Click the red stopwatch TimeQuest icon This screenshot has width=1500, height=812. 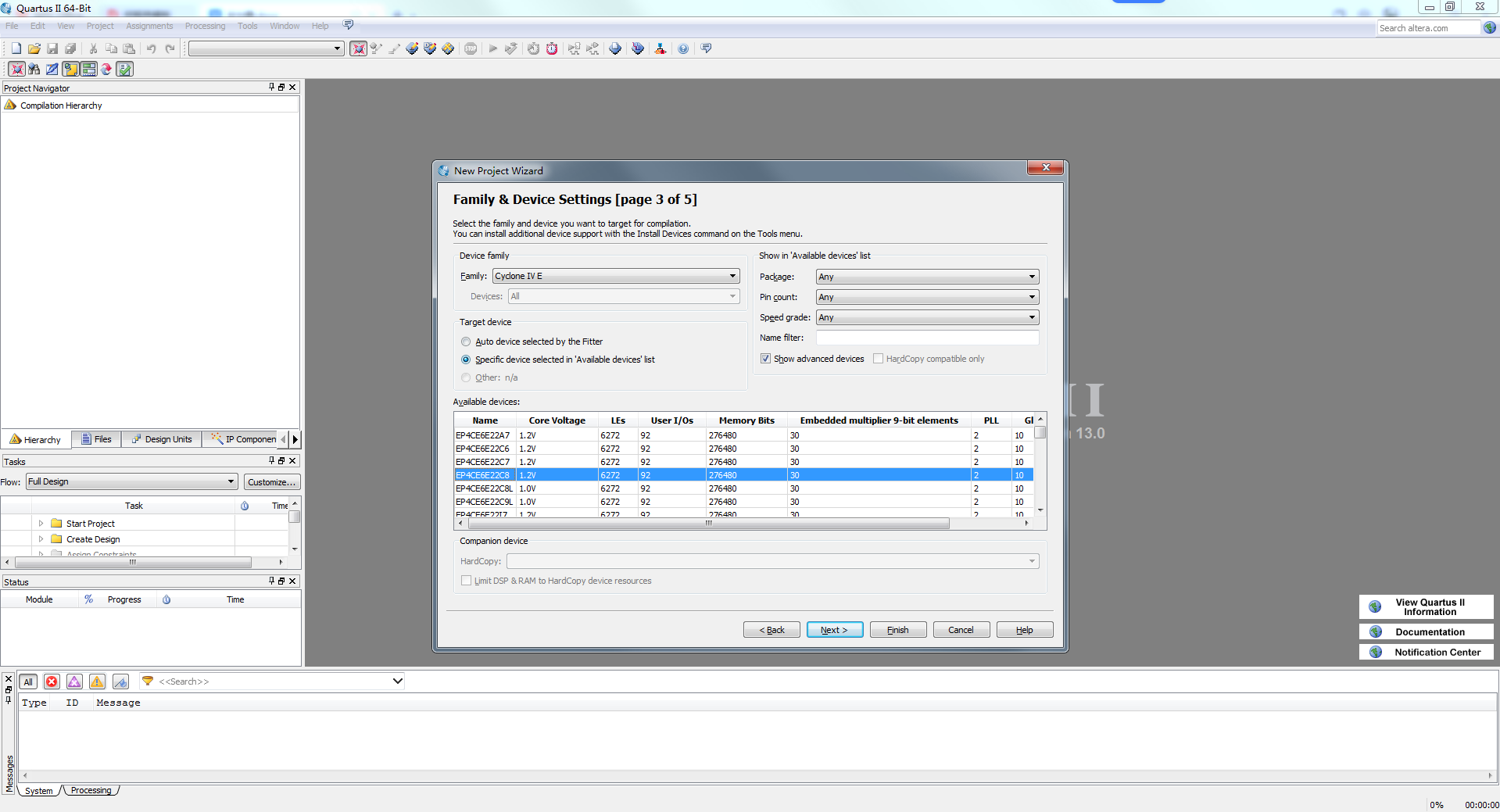[x=552, y=48]
